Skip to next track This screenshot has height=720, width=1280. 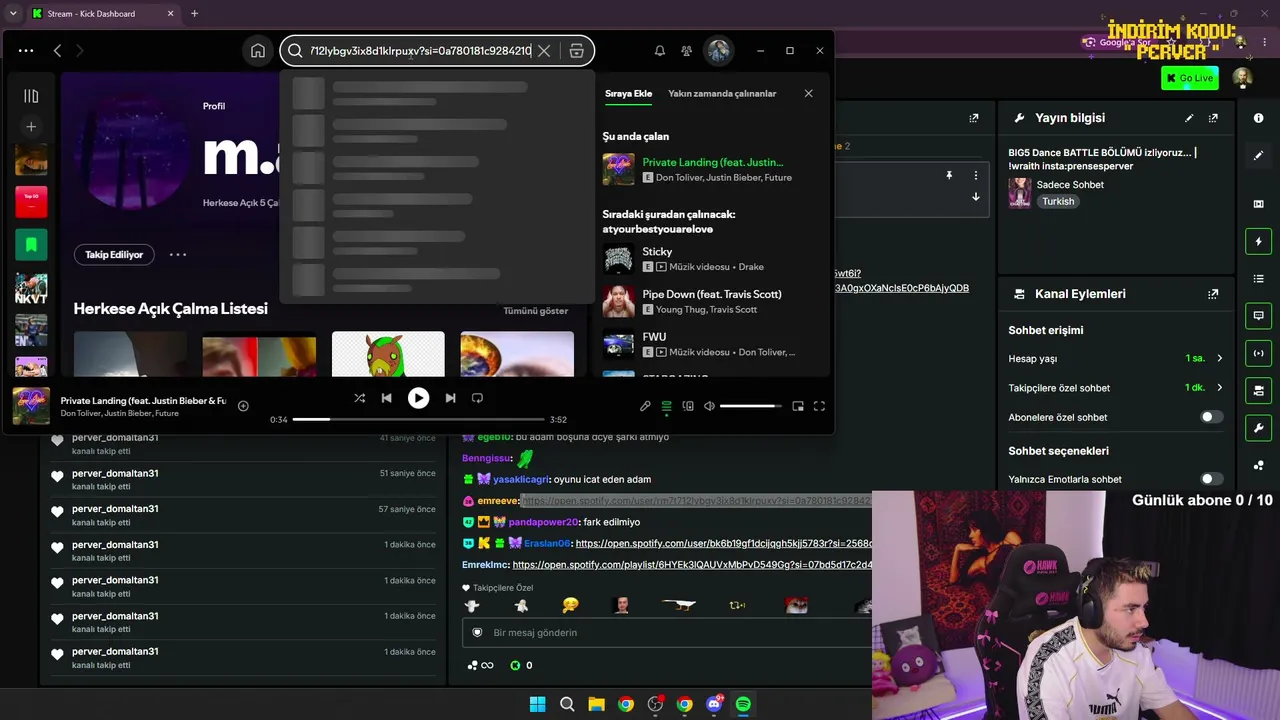point(450,398)
